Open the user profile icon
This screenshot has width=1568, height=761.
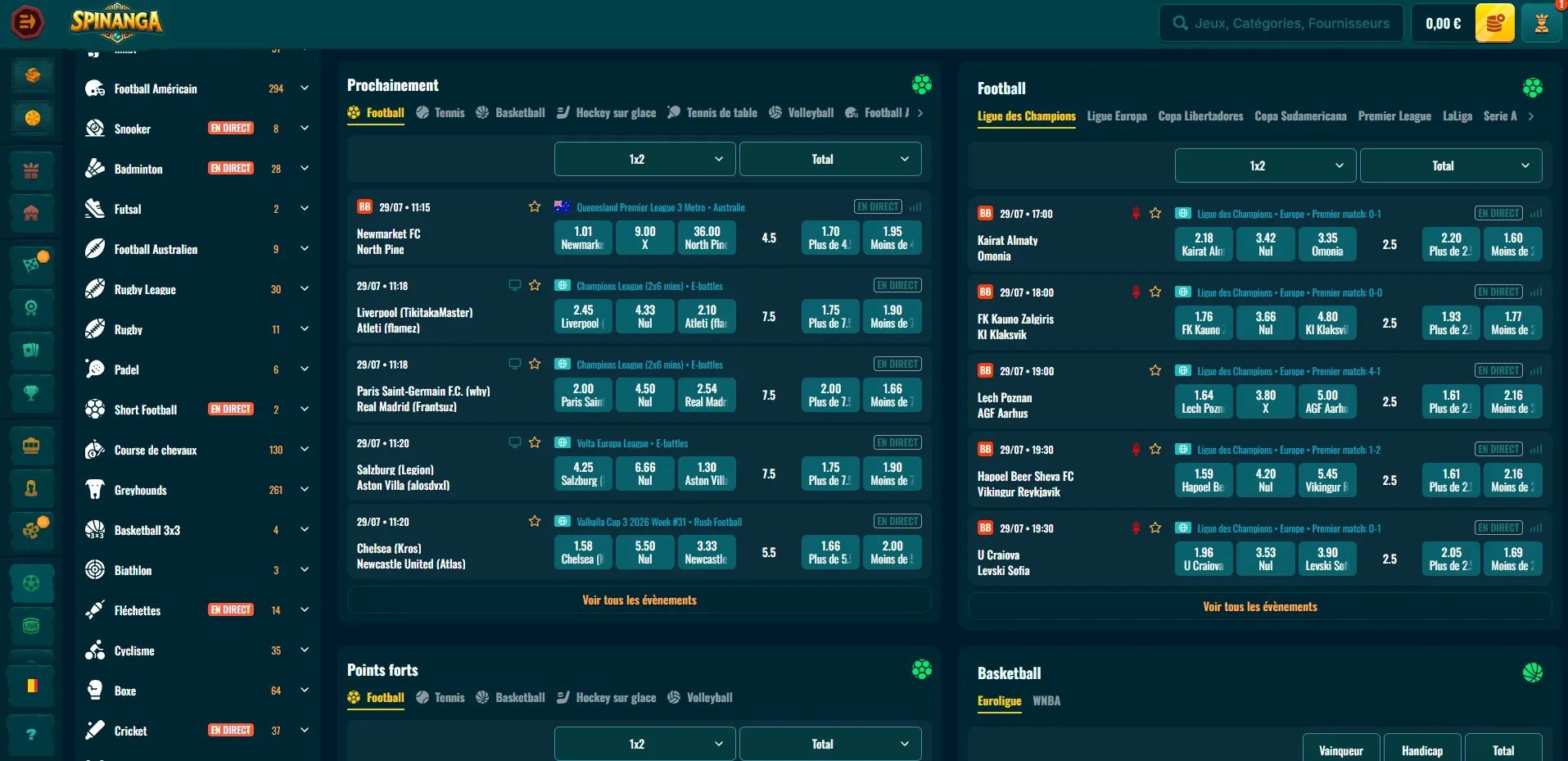[1541, 23]
